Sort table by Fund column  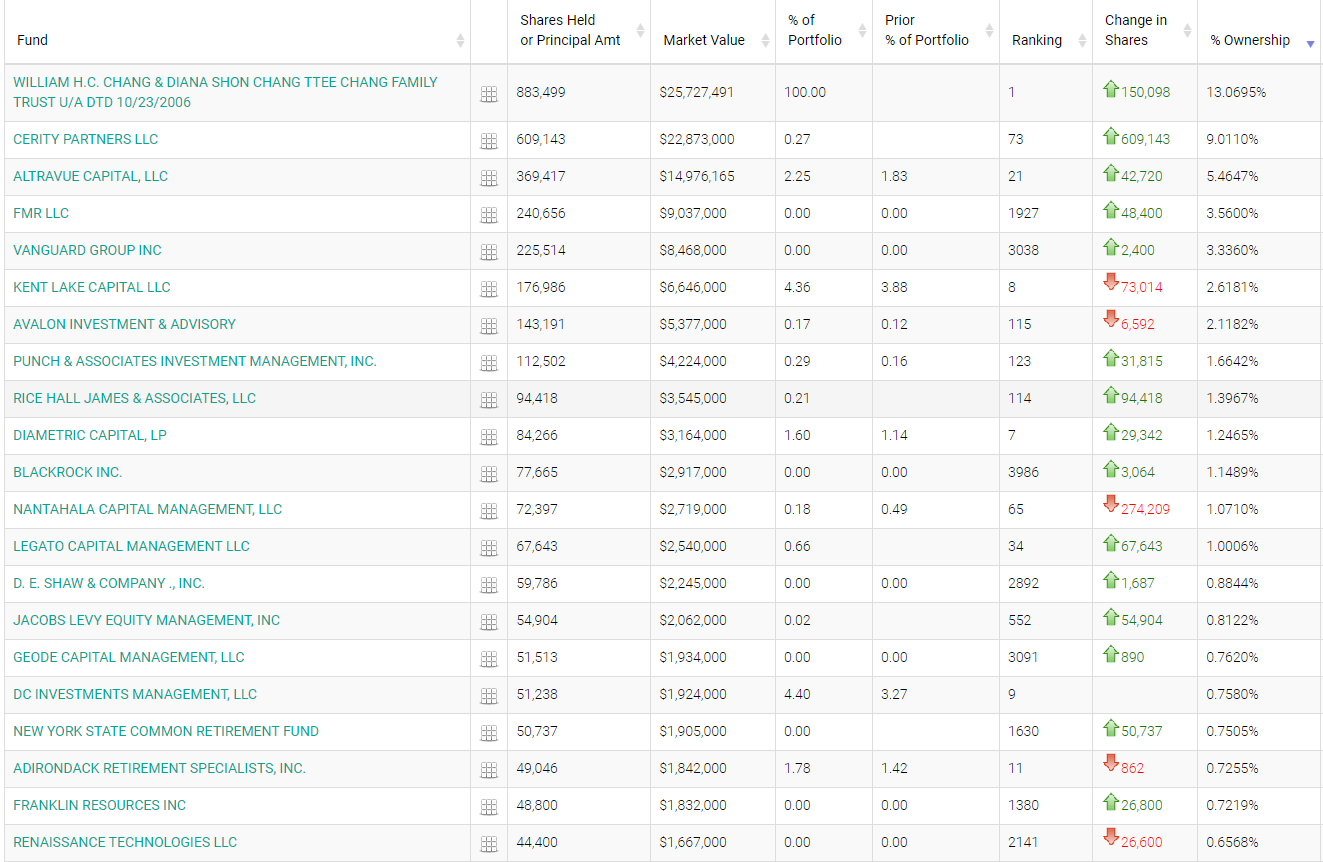236,32
